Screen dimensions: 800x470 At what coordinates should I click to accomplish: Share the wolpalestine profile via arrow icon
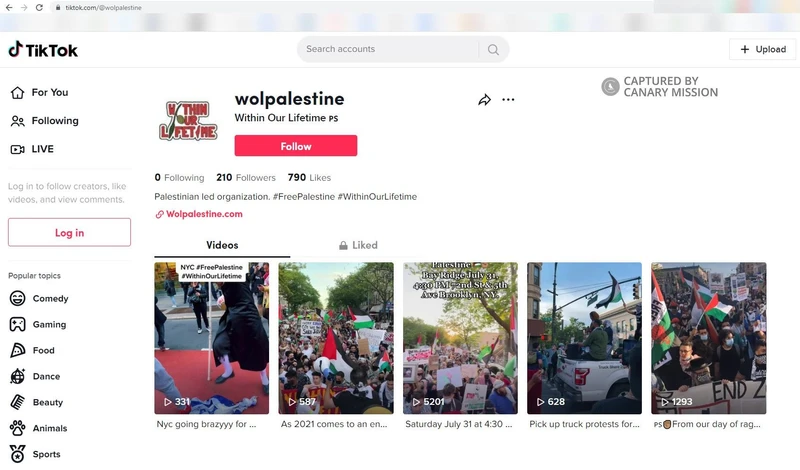484,100
